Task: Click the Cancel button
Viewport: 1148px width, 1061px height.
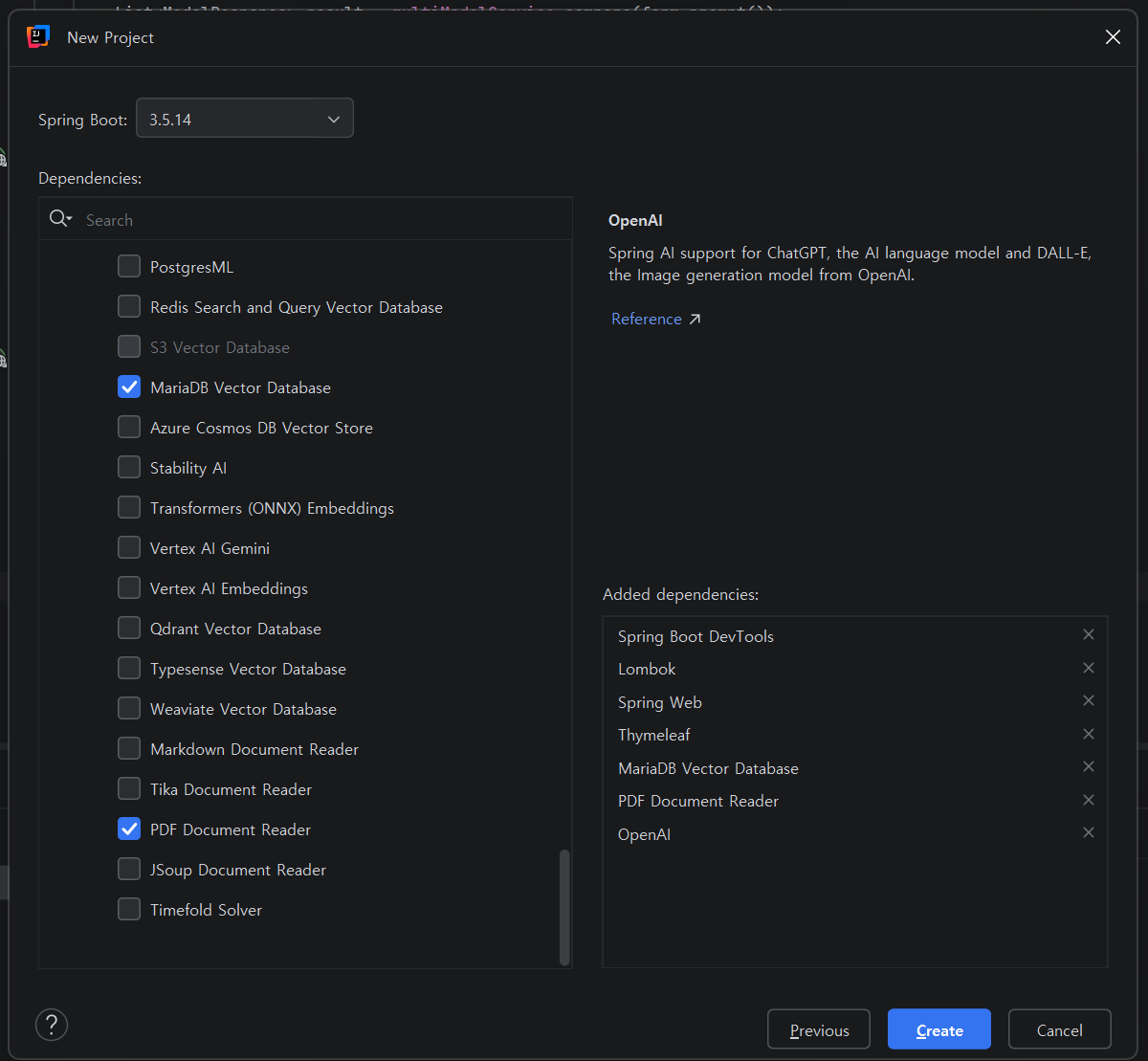Action: tap(1060, 1030)
